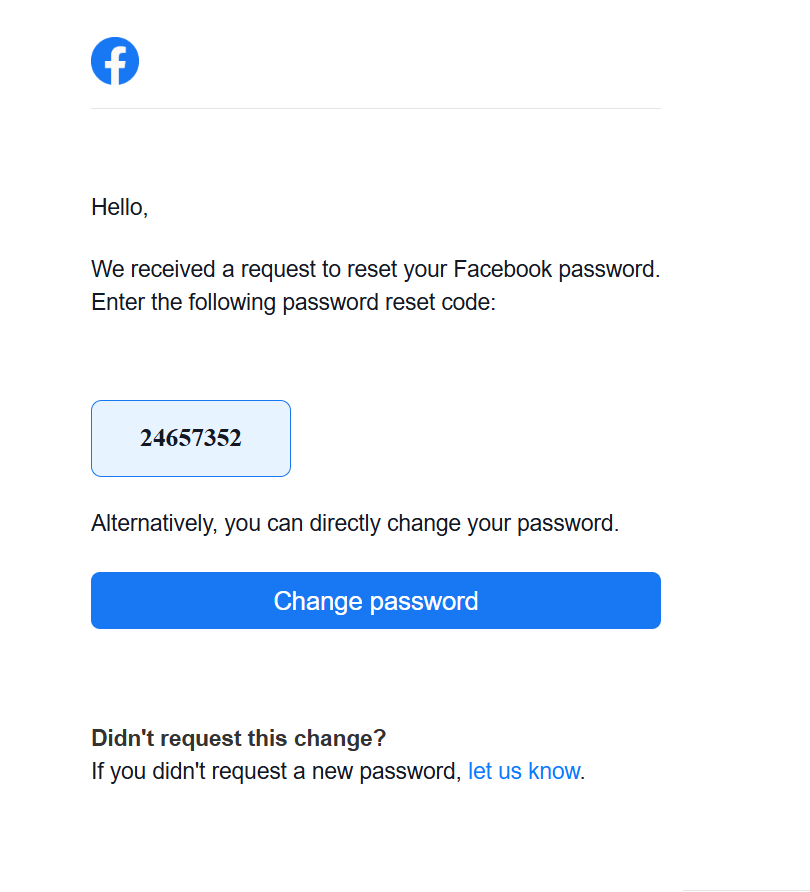The height and width of the screenshot is (892, 810).
Task: Click "you can" in the Alternatively sentence
Action: pyautogui.click(x=263, y=524)
